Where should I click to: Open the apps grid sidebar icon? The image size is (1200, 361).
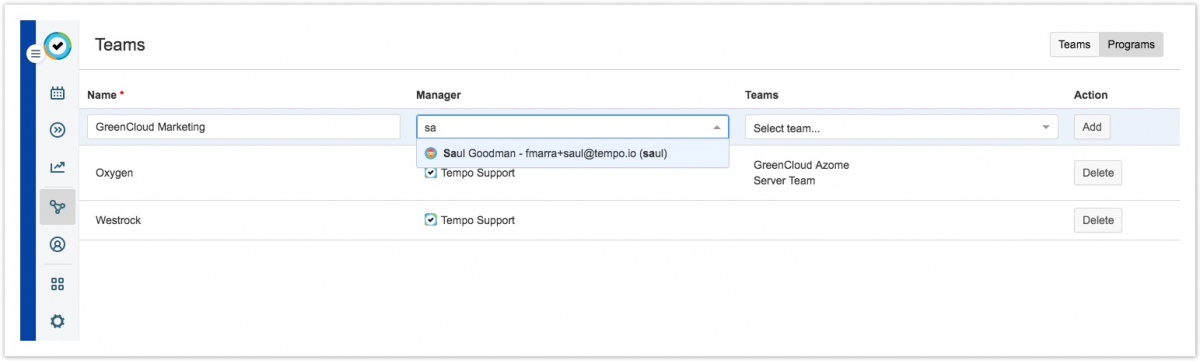click(x=58, y=284)
